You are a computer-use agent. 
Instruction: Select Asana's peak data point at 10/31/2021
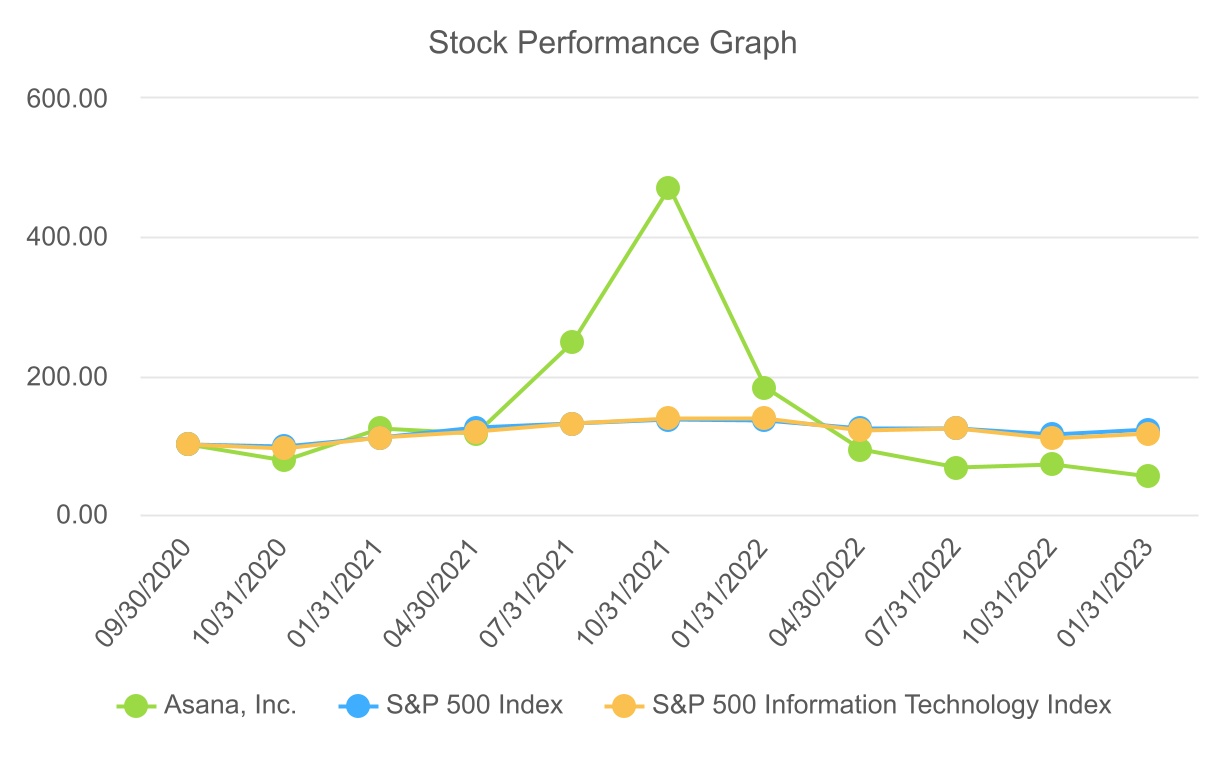click(668, 188)
